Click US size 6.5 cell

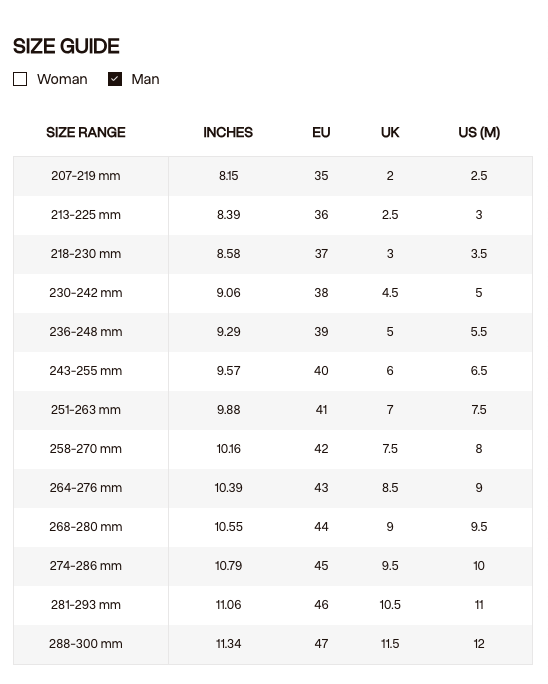(479, 371)
